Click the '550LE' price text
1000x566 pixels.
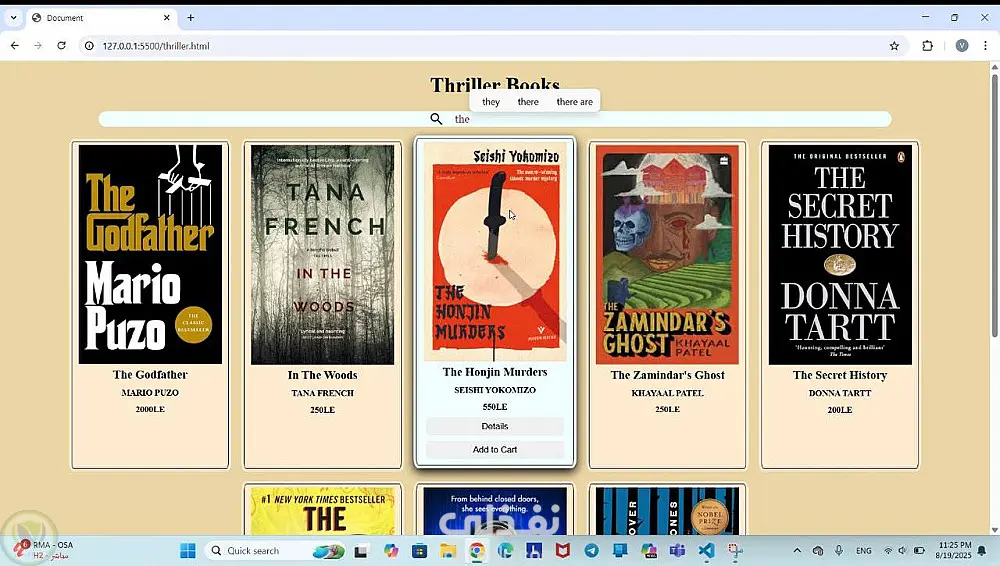[x=495, y=406]
